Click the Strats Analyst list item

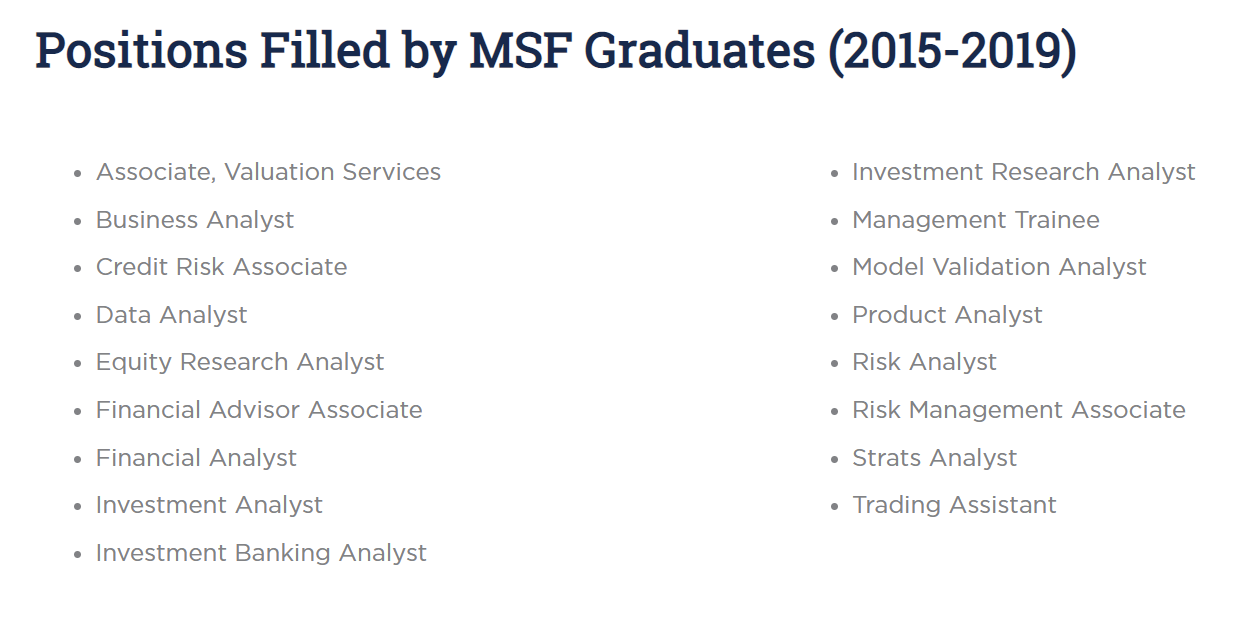pyautogui.click(x=934, y=458)
